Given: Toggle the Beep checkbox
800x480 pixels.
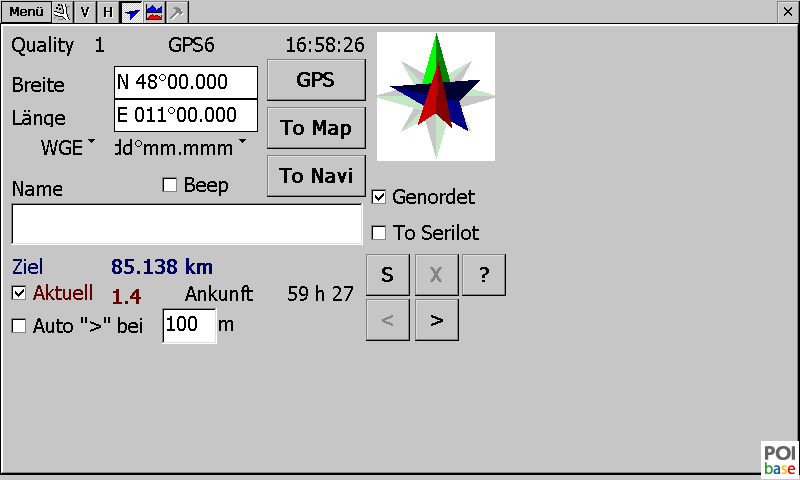Looking at the screenshot, I should pyautogui.click(x=170, y=185).
